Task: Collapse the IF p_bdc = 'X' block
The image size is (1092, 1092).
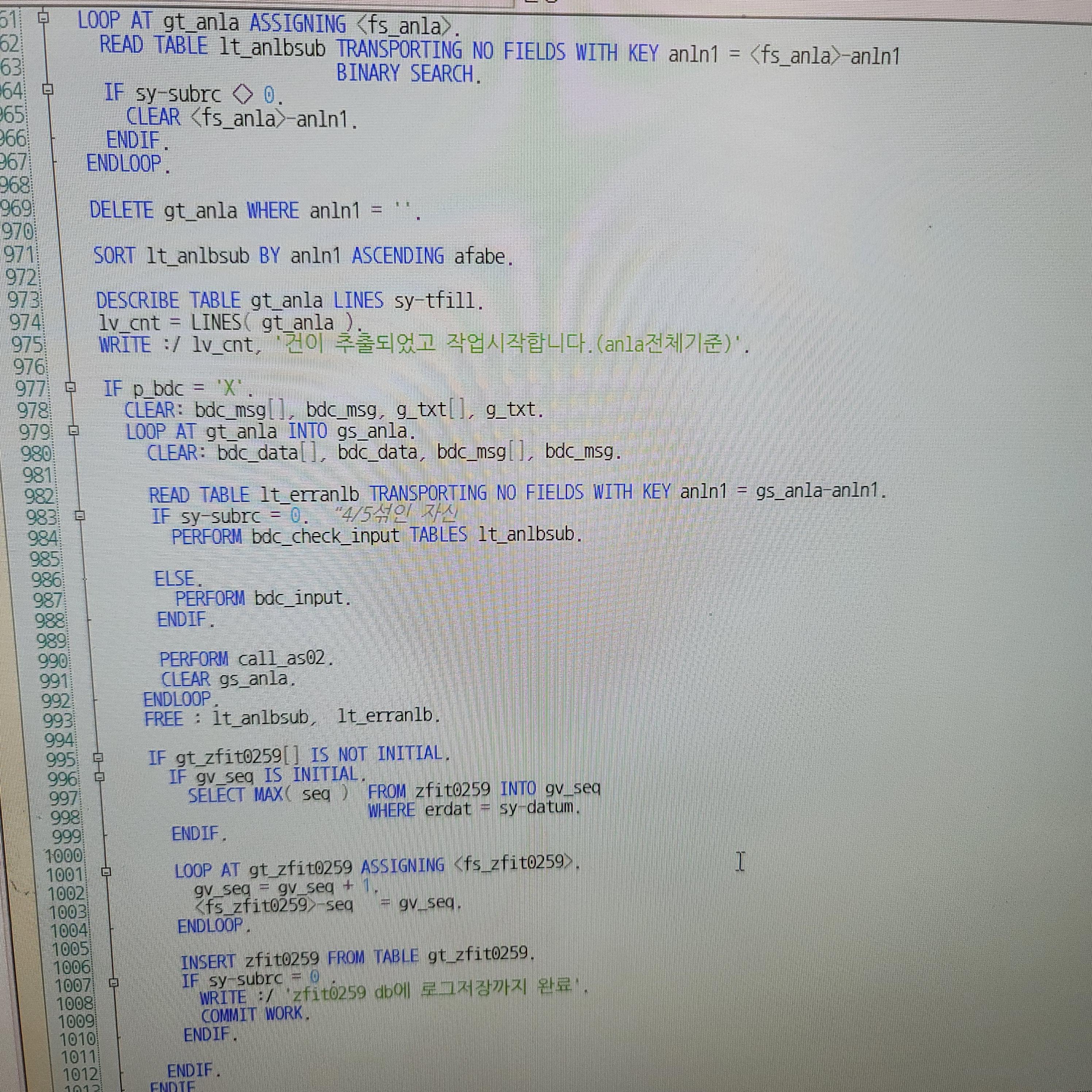Action: pos(70,387)
